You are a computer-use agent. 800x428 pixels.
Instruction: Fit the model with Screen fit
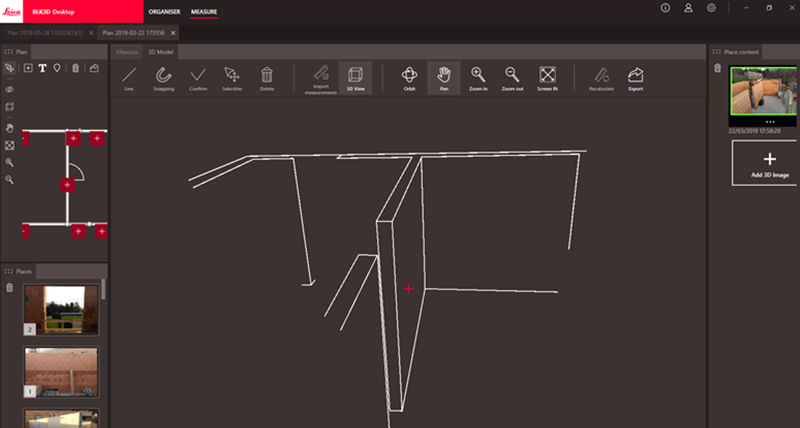(x=547, y=78)
